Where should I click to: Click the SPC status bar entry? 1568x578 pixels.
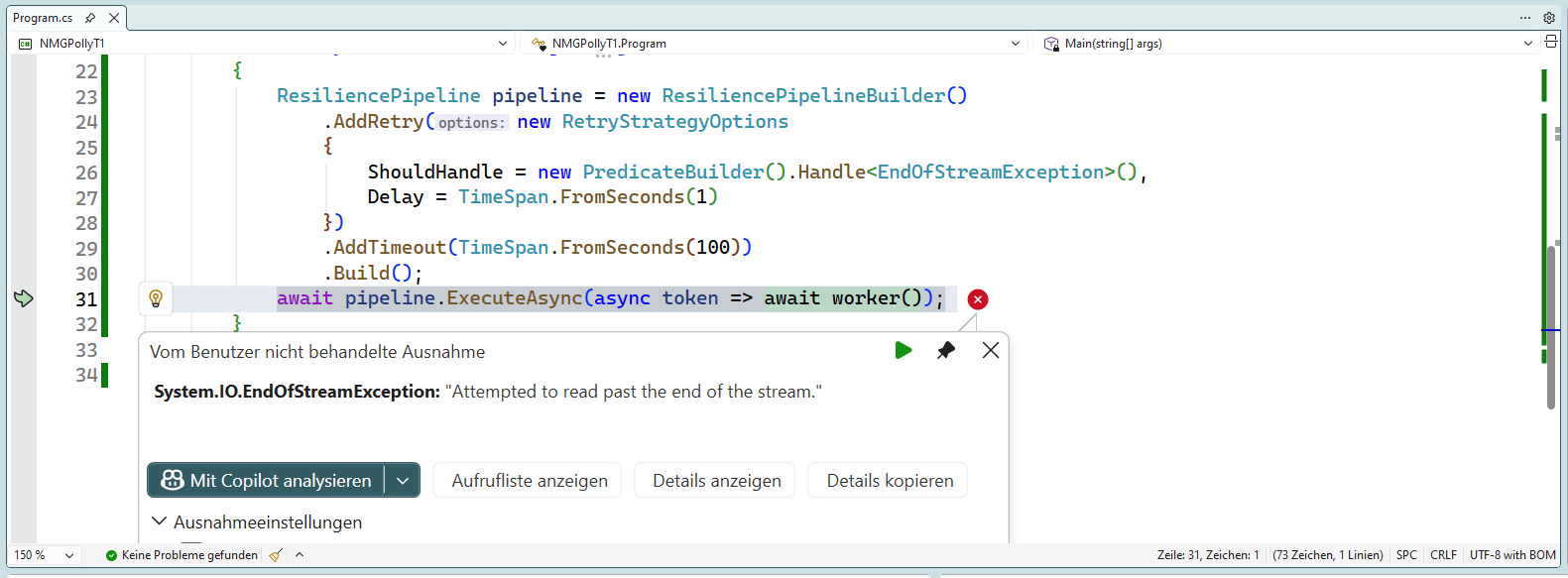pos(1406,555)
